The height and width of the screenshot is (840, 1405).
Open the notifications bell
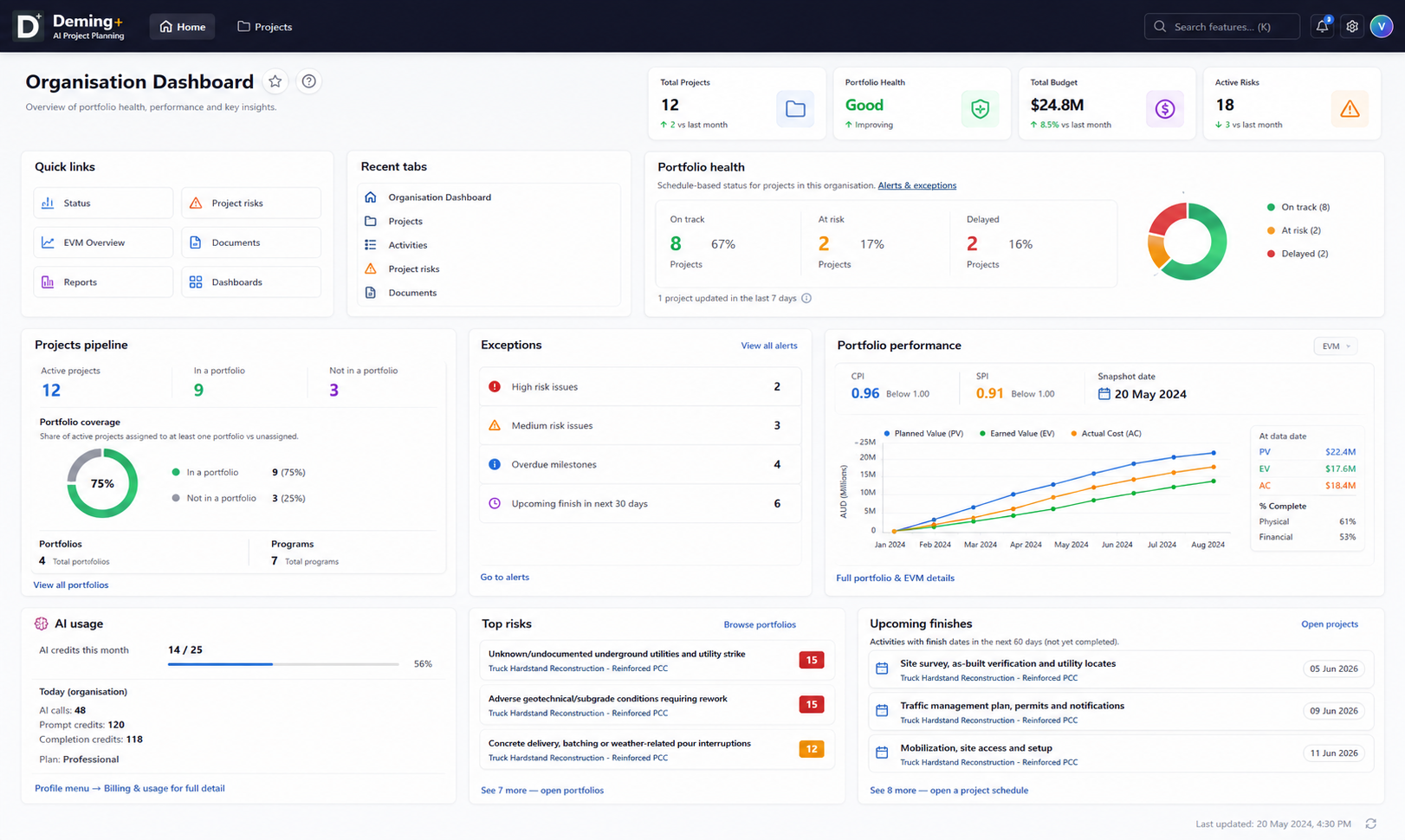tap(1322, 27)
